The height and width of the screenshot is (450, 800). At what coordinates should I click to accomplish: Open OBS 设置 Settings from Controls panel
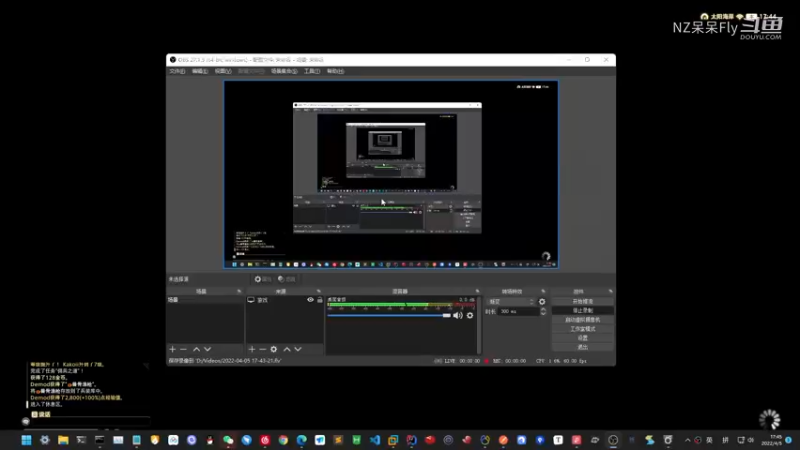pyautogui.click(x=583, y=338)
